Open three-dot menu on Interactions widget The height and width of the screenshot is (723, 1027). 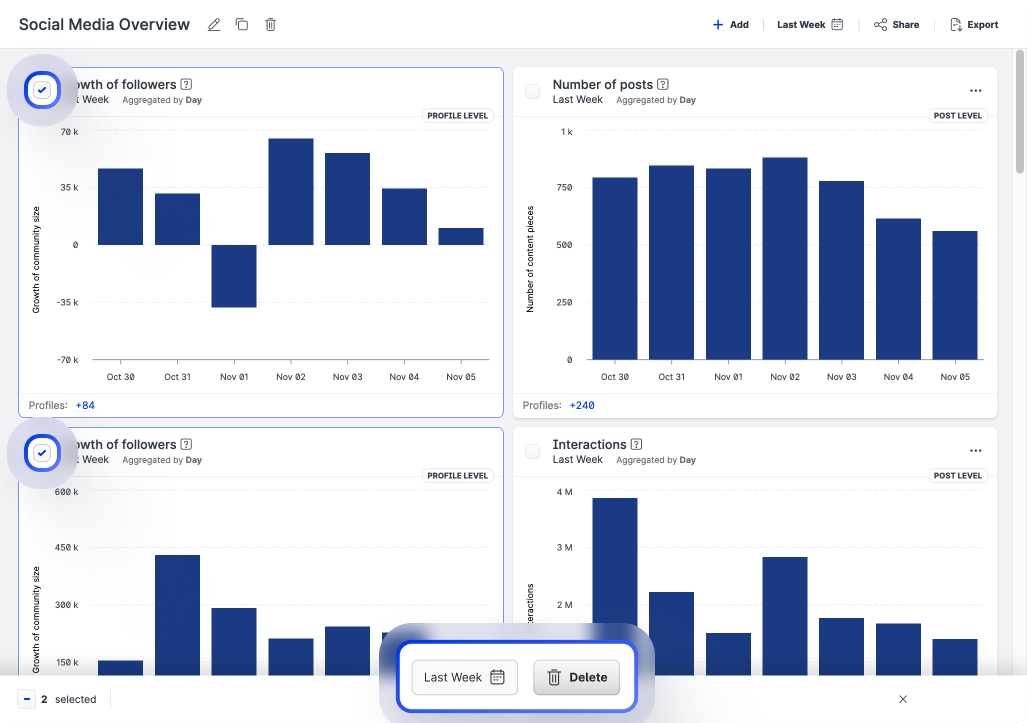976,451
